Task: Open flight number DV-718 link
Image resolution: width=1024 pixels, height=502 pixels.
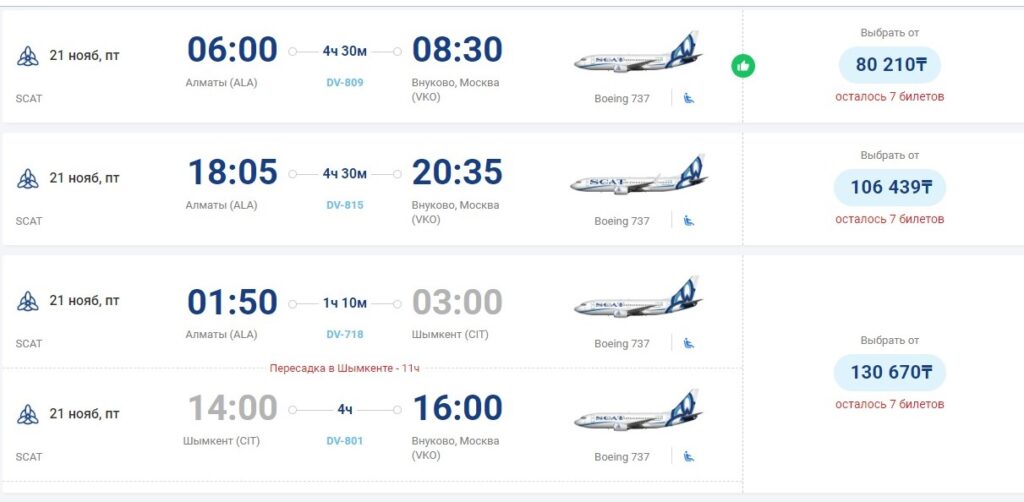Action: tap(345, 334)
